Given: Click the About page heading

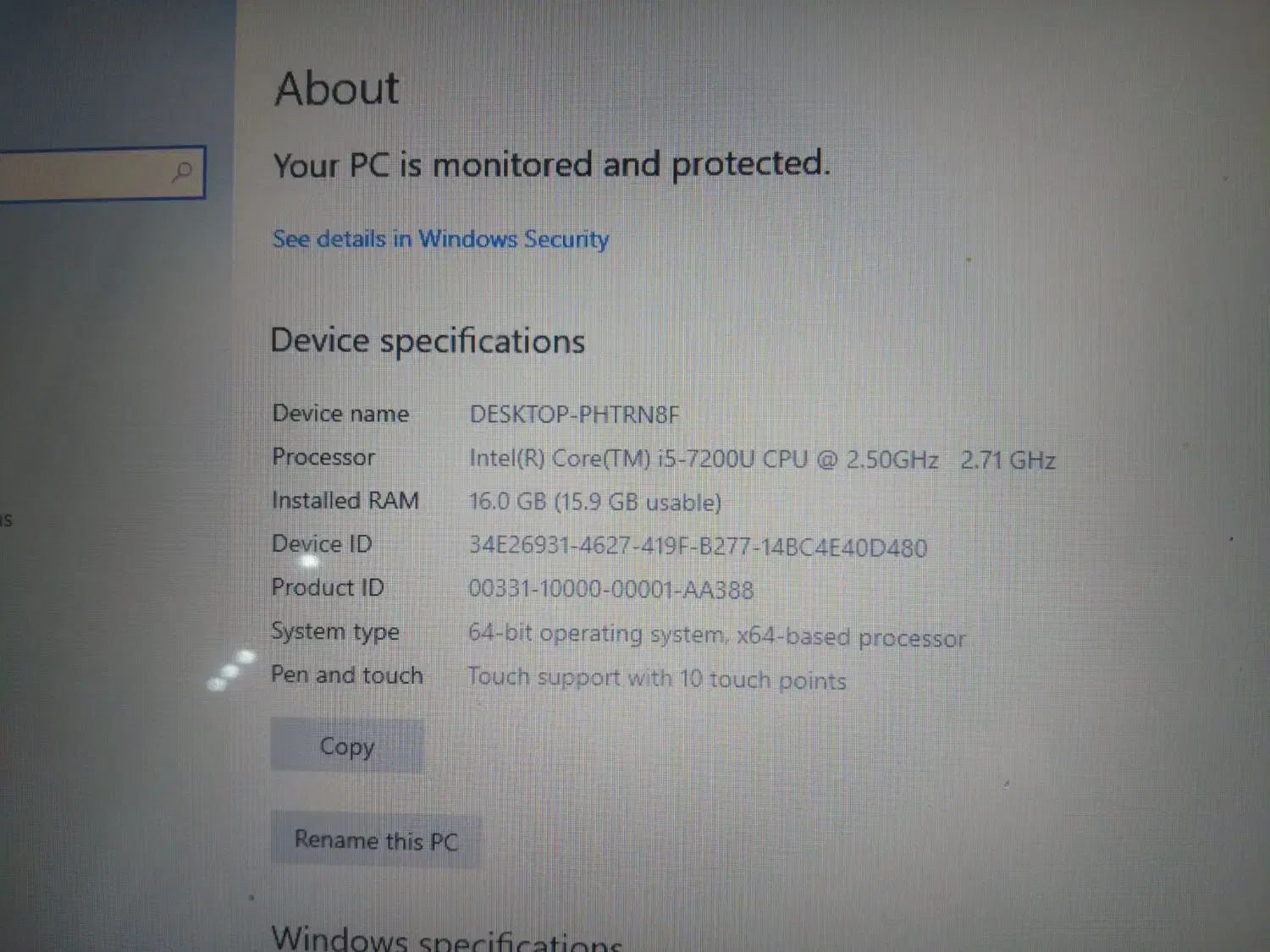Looking at the screenshot, I should click(337, 89).
